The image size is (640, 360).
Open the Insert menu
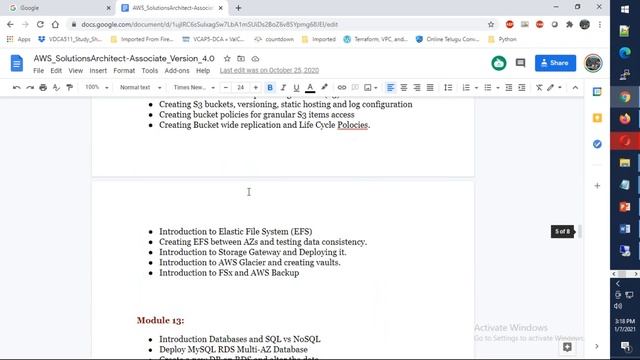(x=98, y=71)
